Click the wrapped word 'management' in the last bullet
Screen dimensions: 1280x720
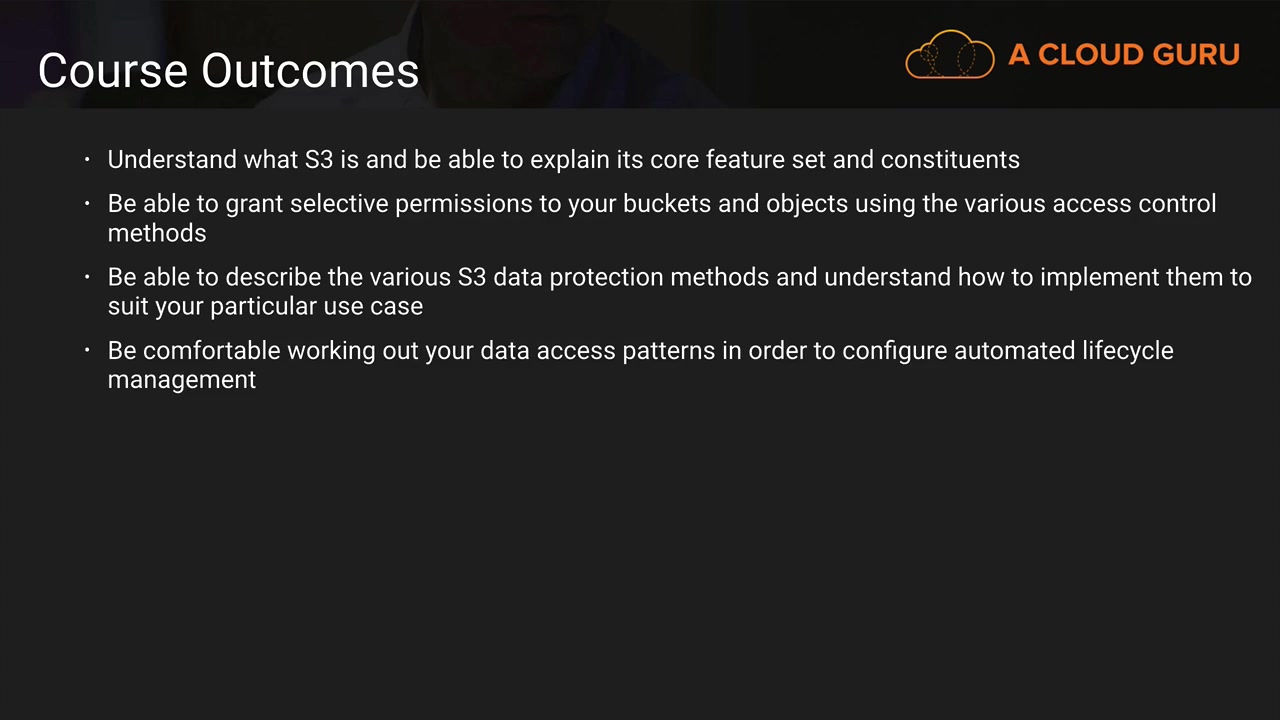(181, 380)
